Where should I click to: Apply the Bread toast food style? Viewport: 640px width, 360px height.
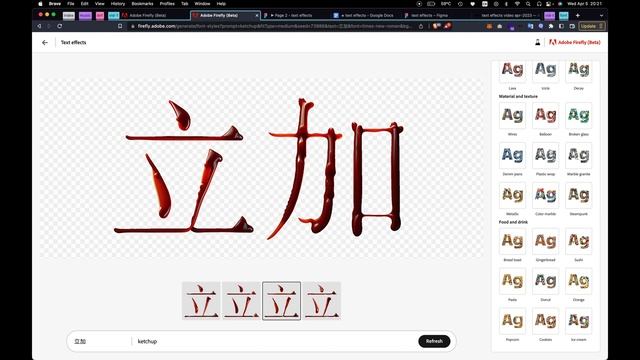tap(512, 242)
